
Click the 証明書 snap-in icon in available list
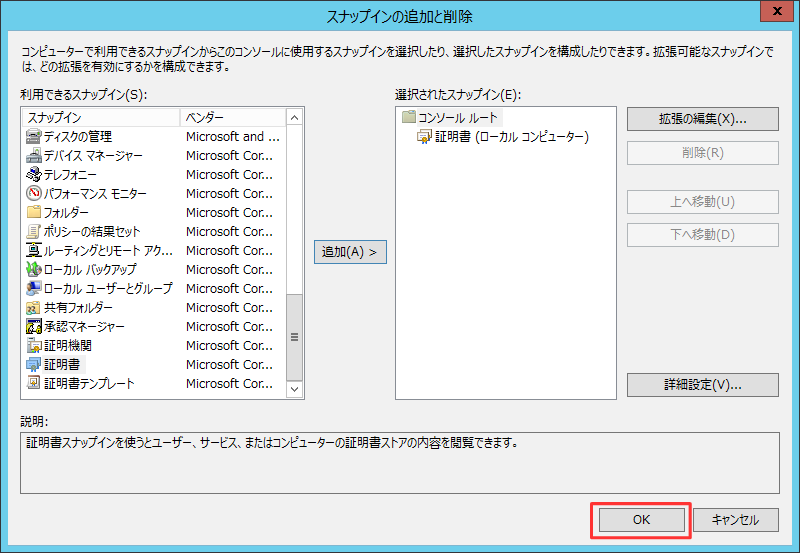click(x=34, y=364)
